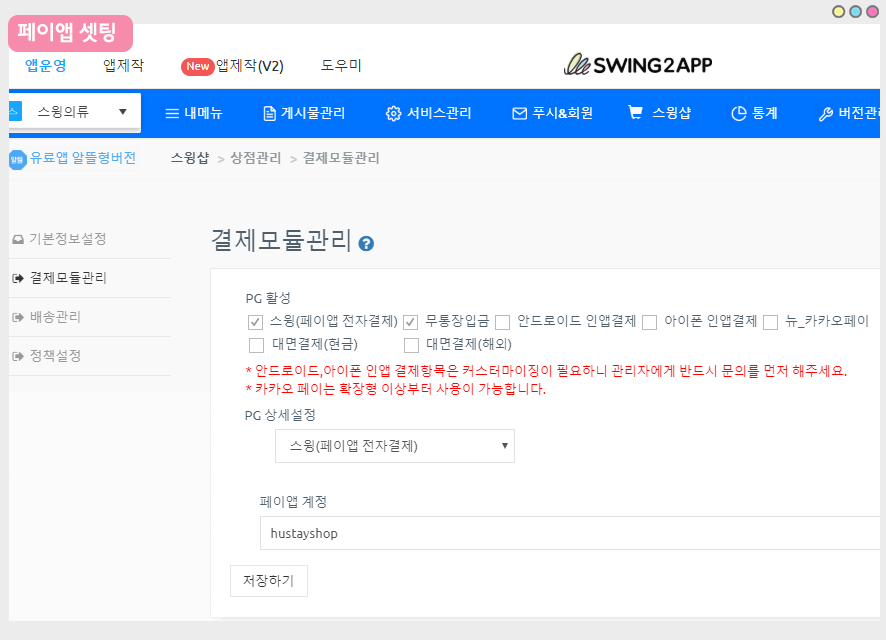The height and width of the screenshot is (640, 886).
Task: Enable 안드로이드 인앱결제 checkbox
Action: pyautogui.click(x=502, y=322)
